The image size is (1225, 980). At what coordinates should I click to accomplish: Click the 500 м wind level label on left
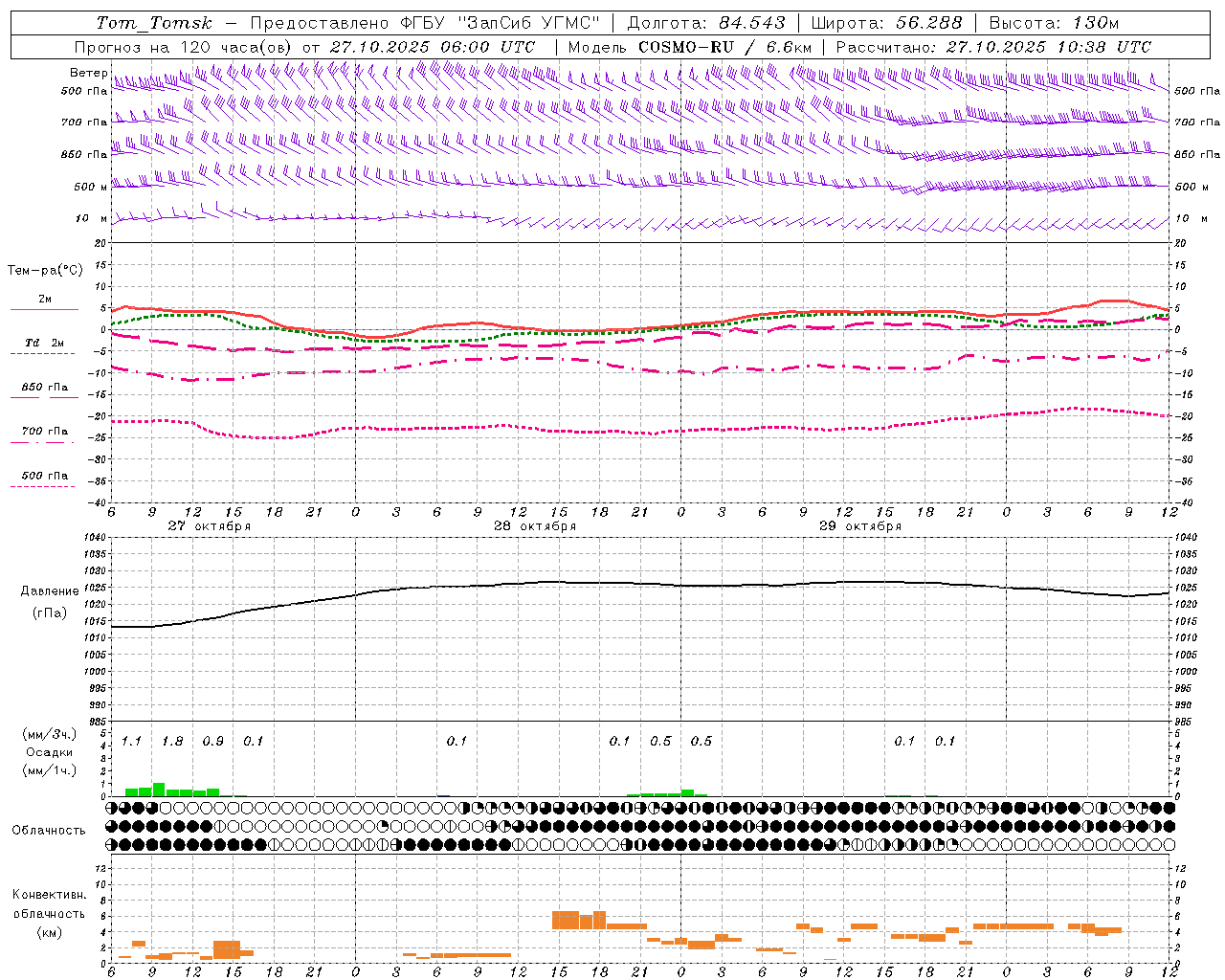tap(91, 187)
